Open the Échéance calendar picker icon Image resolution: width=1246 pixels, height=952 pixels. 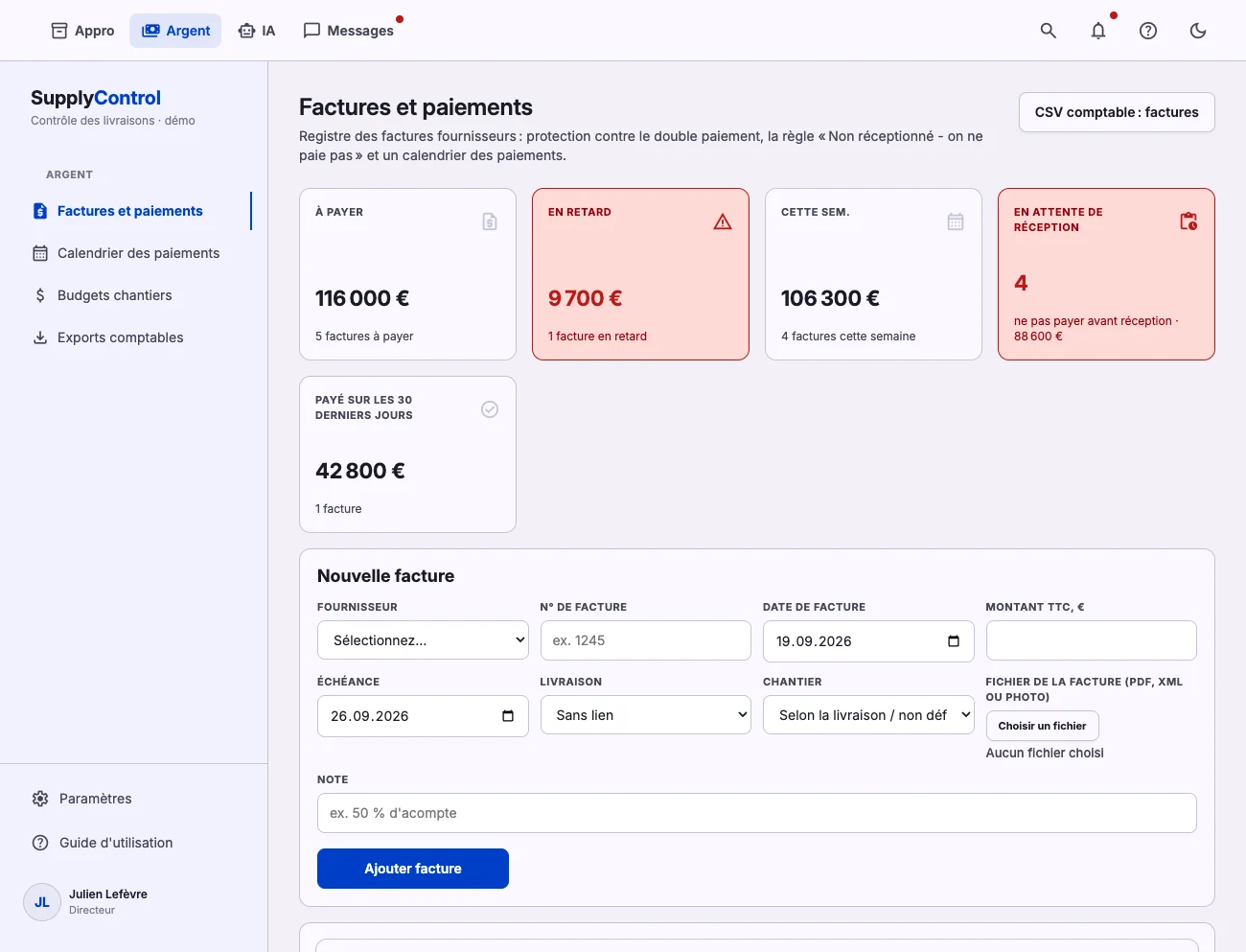(508, 716)
